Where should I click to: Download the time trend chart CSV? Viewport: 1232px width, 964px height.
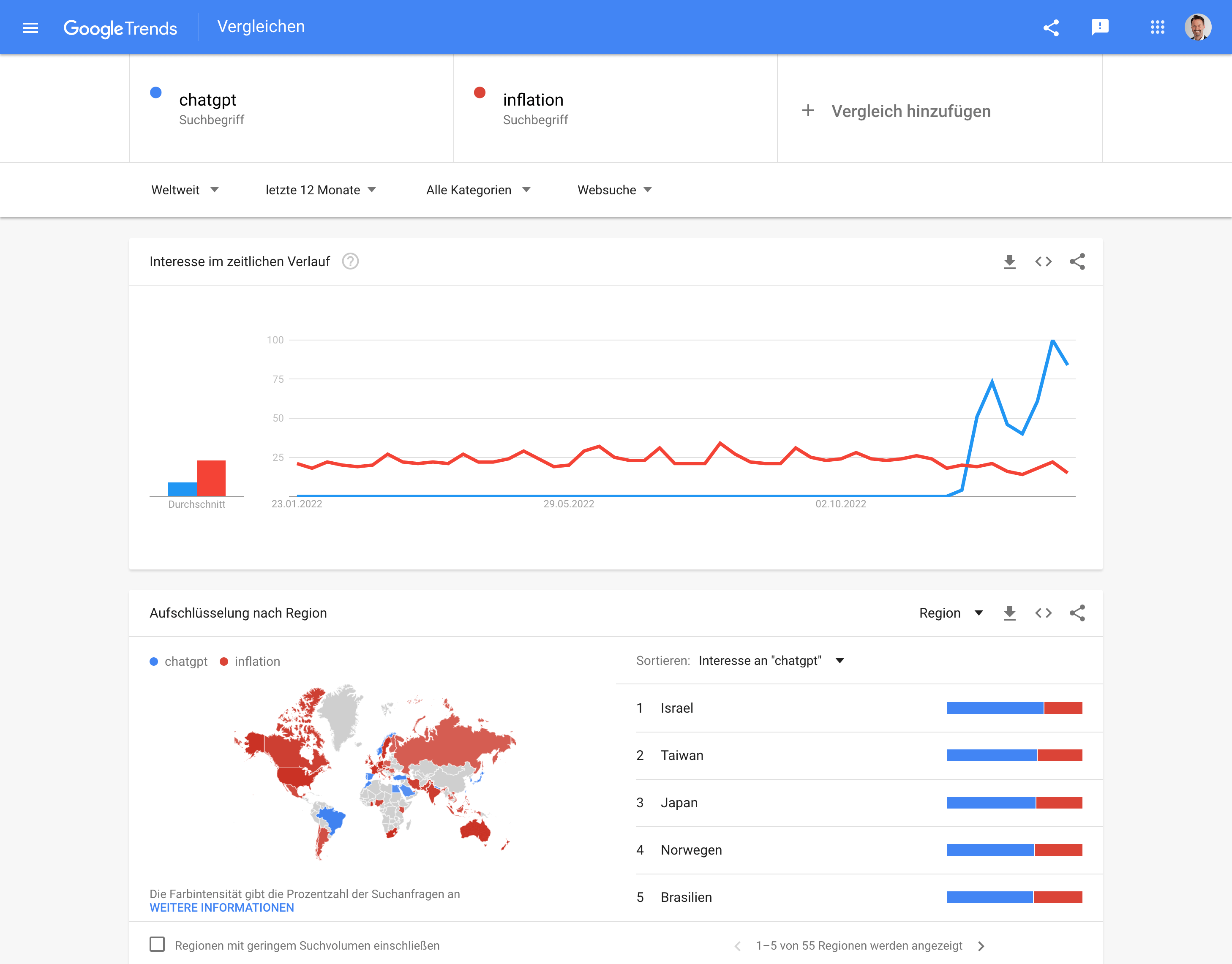point(1010,262)
